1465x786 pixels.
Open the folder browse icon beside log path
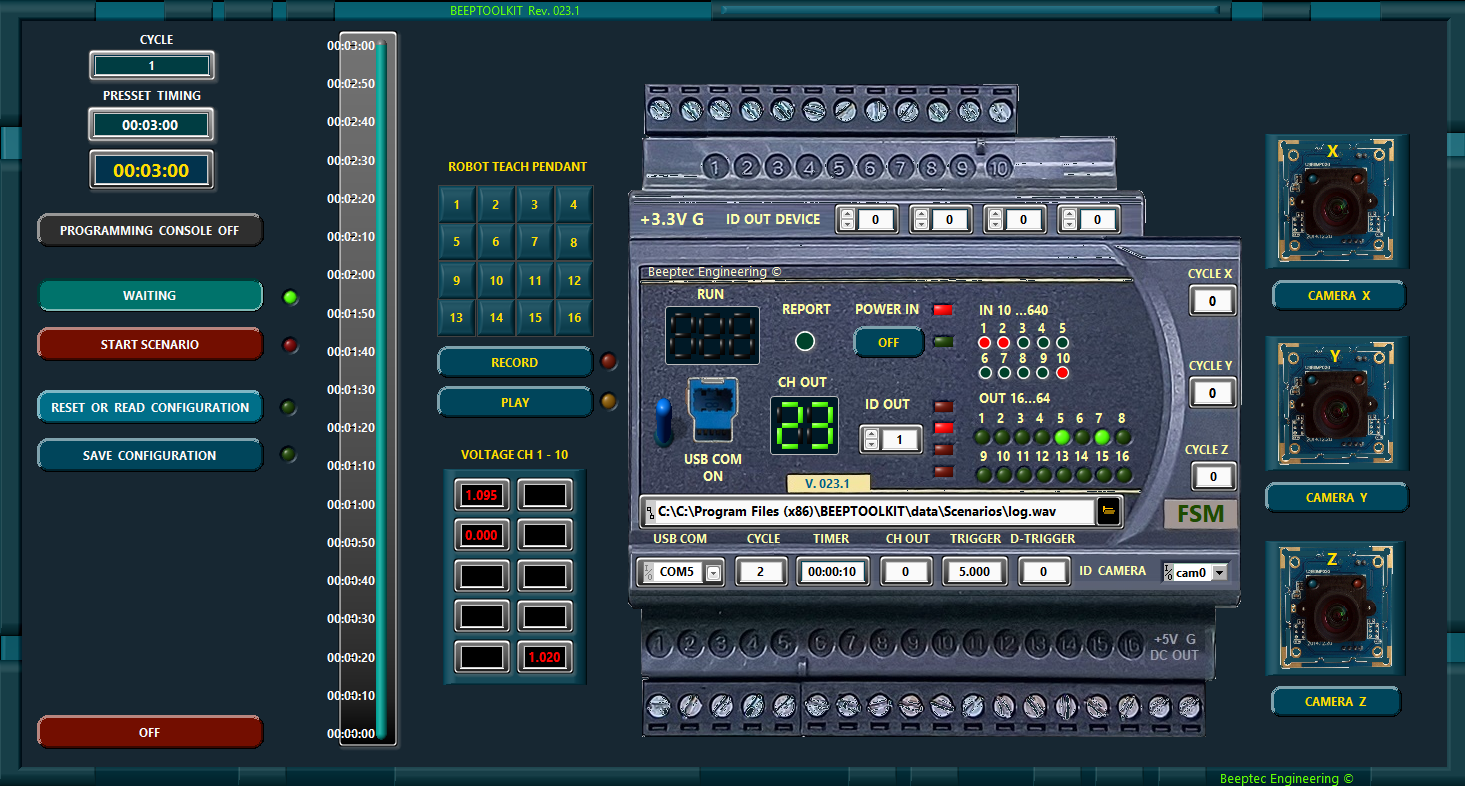pyautogui.click(x=1108, y=511)
